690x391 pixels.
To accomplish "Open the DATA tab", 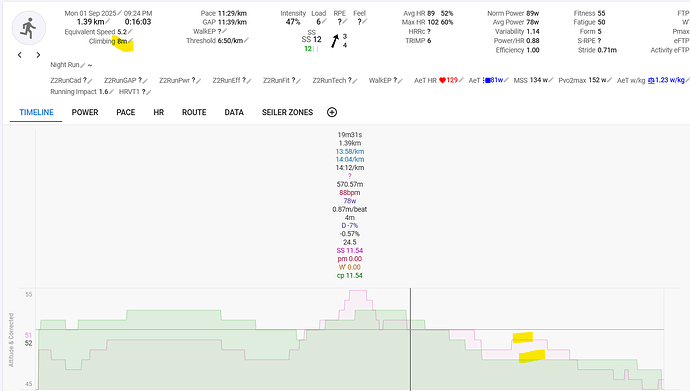I will [234, 112].
